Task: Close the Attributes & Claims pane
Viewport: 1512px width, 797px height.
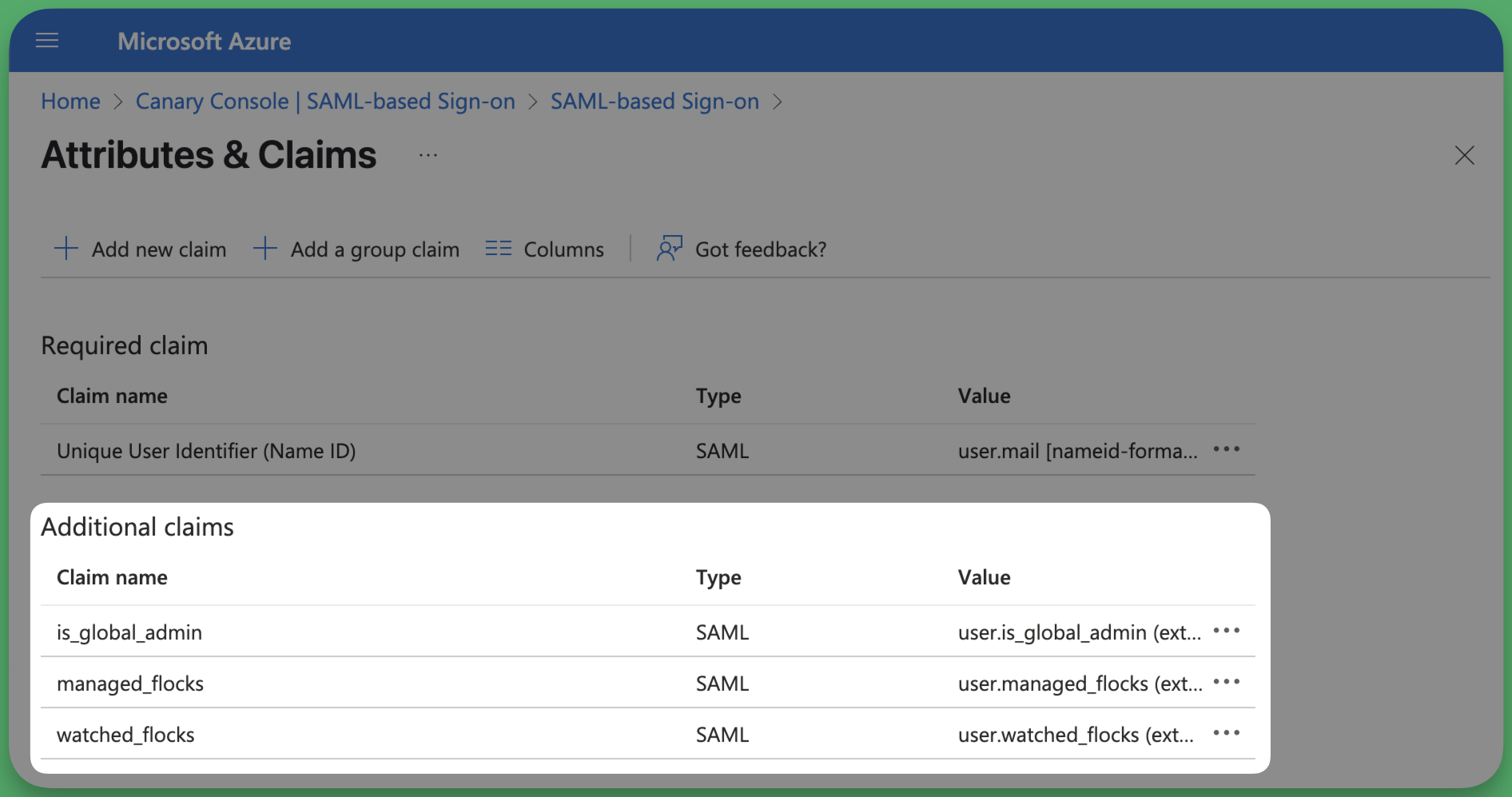Action: [1464, 155]
